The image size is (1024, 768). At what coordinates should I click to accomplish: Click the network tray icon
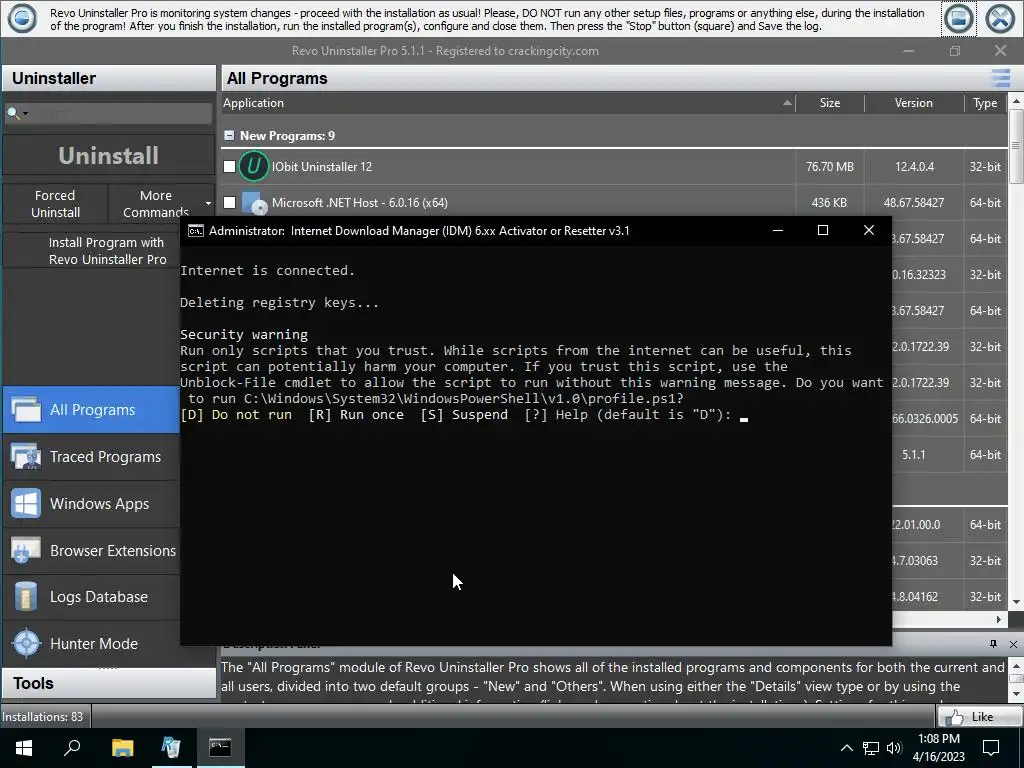(871, 748)
